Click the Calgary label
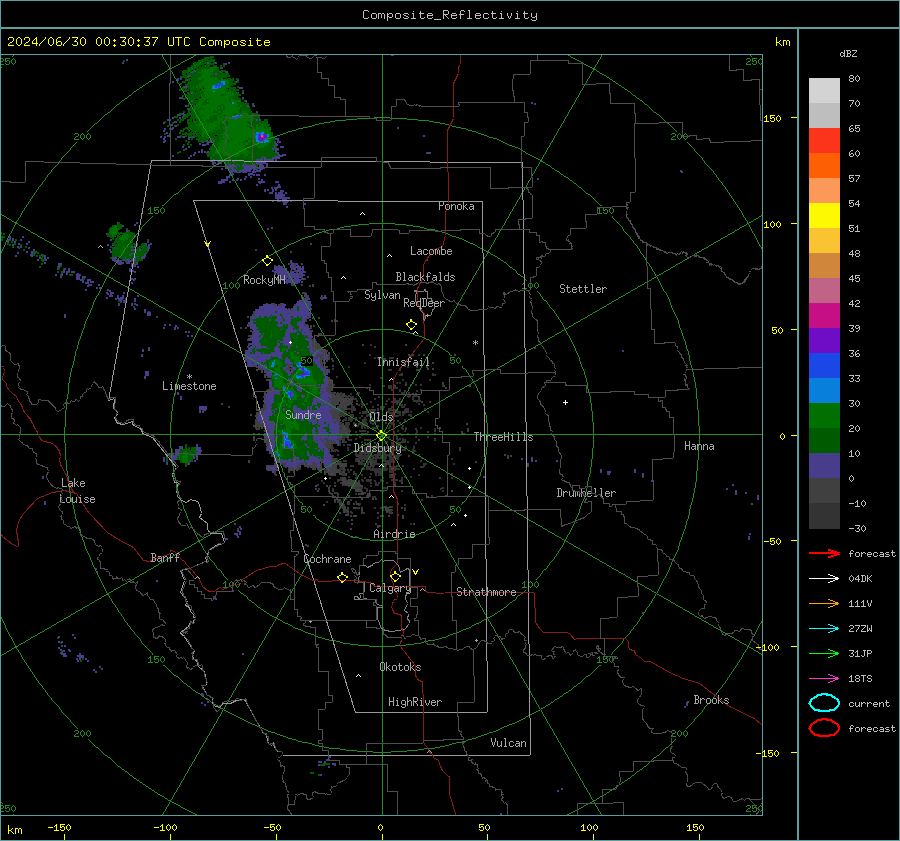 [390, 588]
